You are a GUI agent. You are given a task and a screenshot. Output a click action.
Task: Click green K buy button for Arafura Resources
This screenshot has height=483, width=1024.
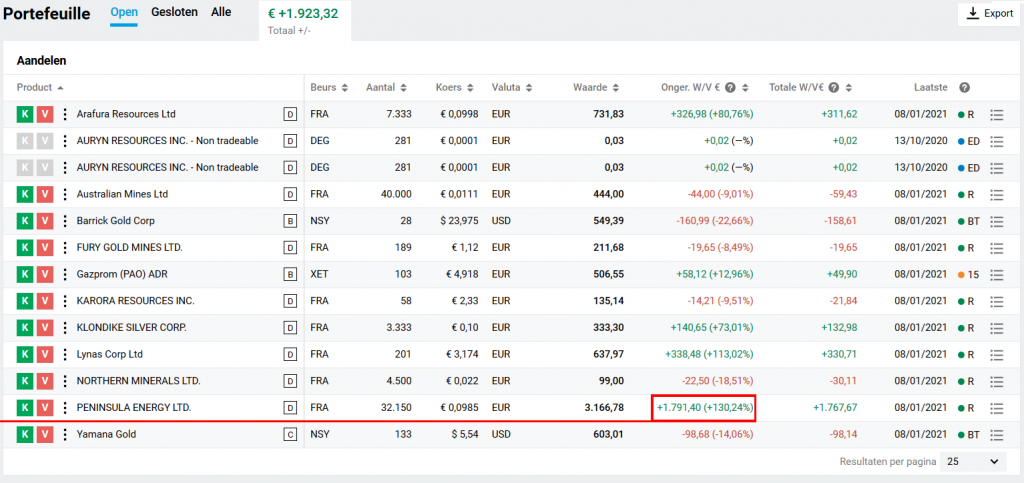click(x=25, y=114)
